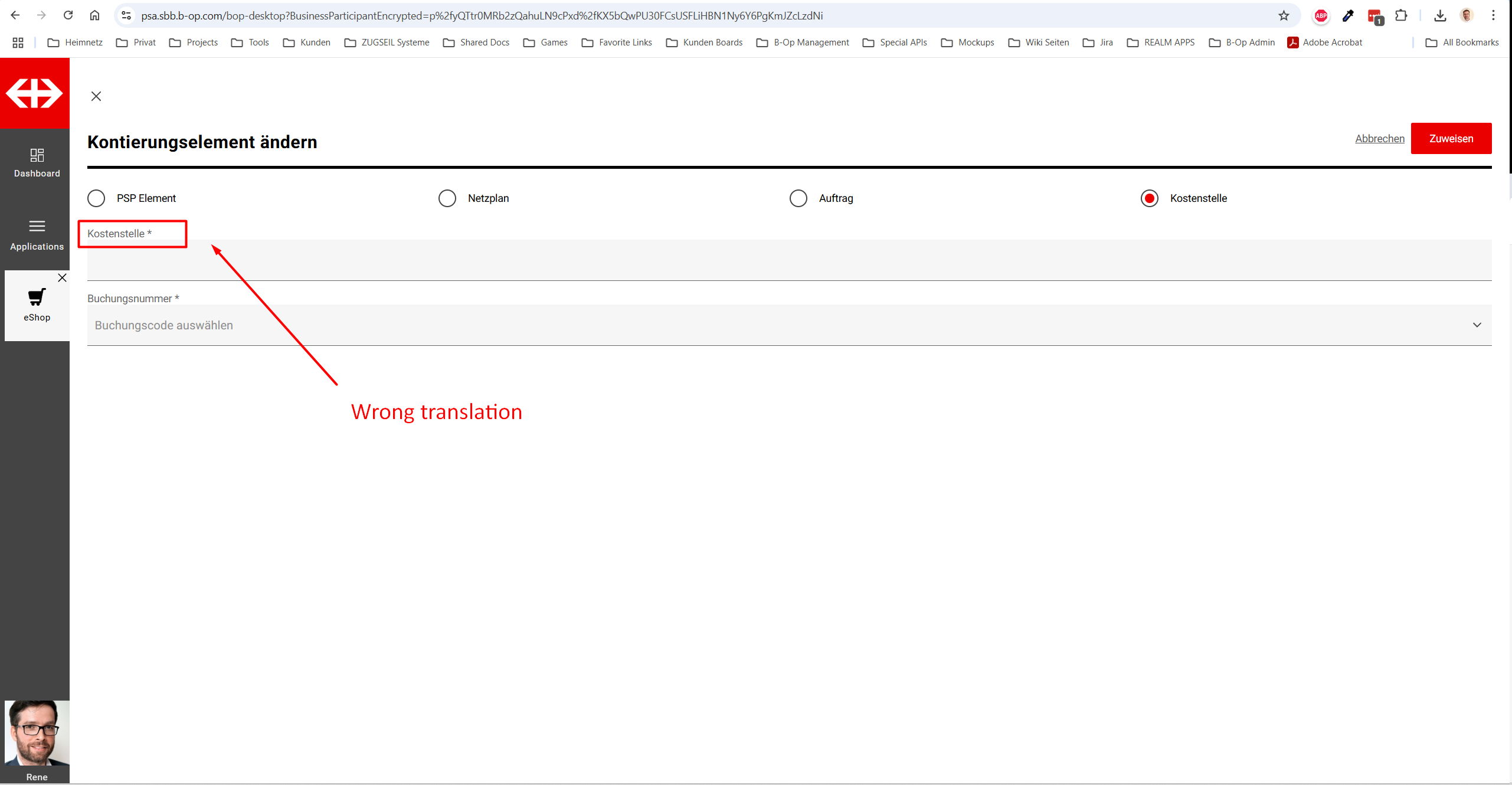Viewport: 1512px width, 785px height.
Task: Click the SBB logo in the sidebar
Action: (x=34, y=93)
